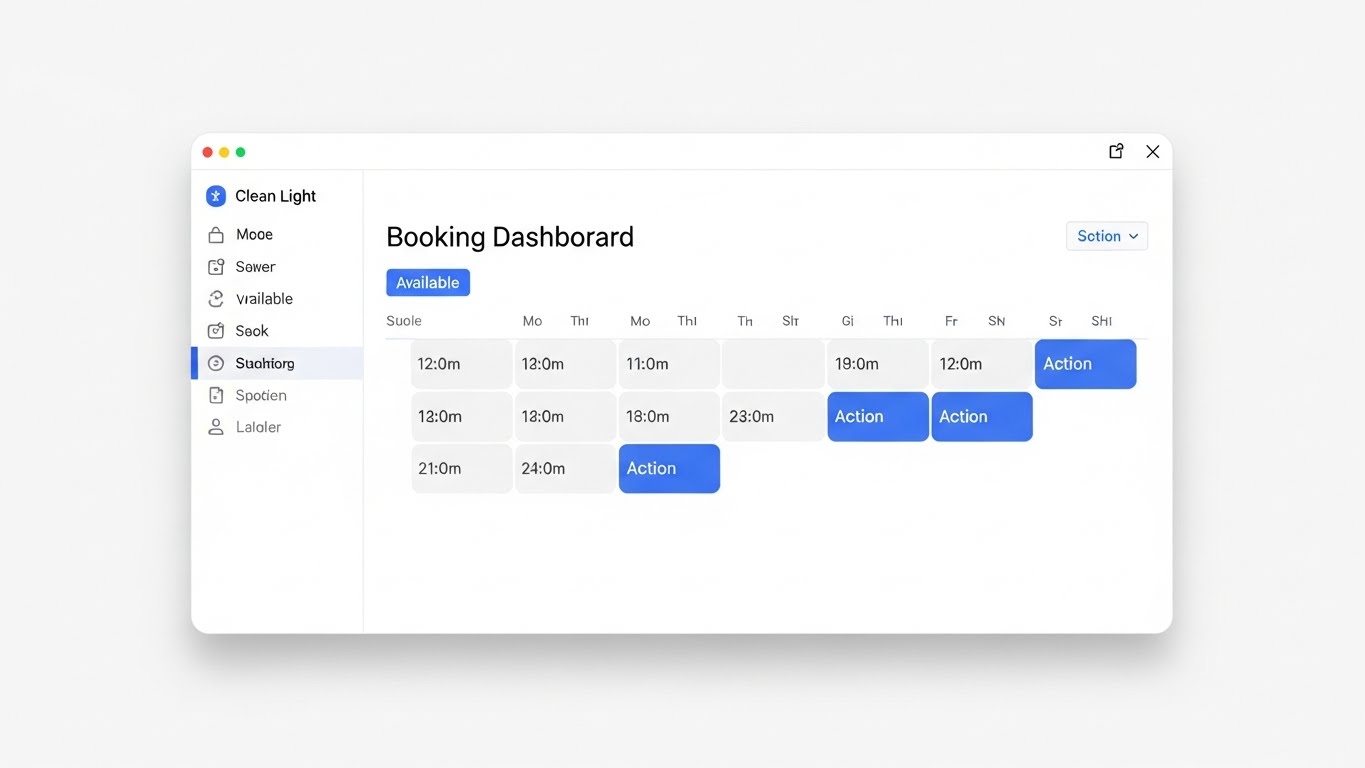Click the Clean Light app logo icon
1365x768 pixels.
point(215,196)
